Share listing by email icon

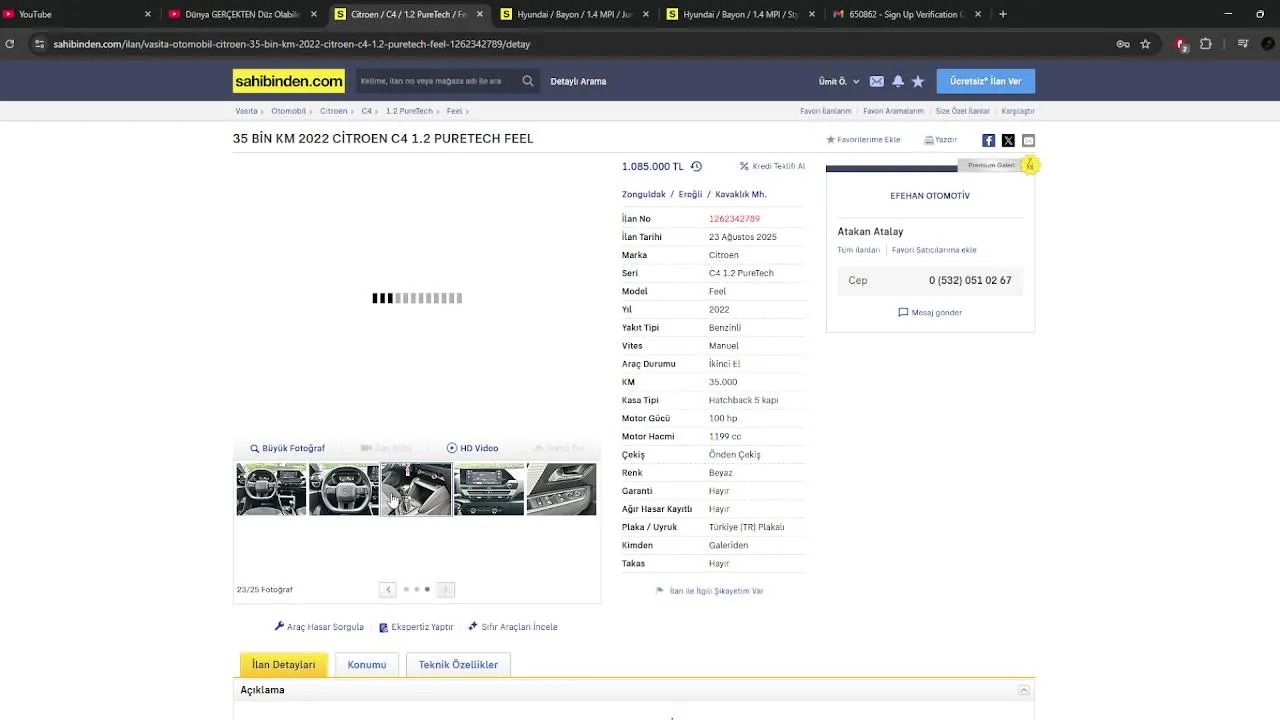coord(1028,140)
